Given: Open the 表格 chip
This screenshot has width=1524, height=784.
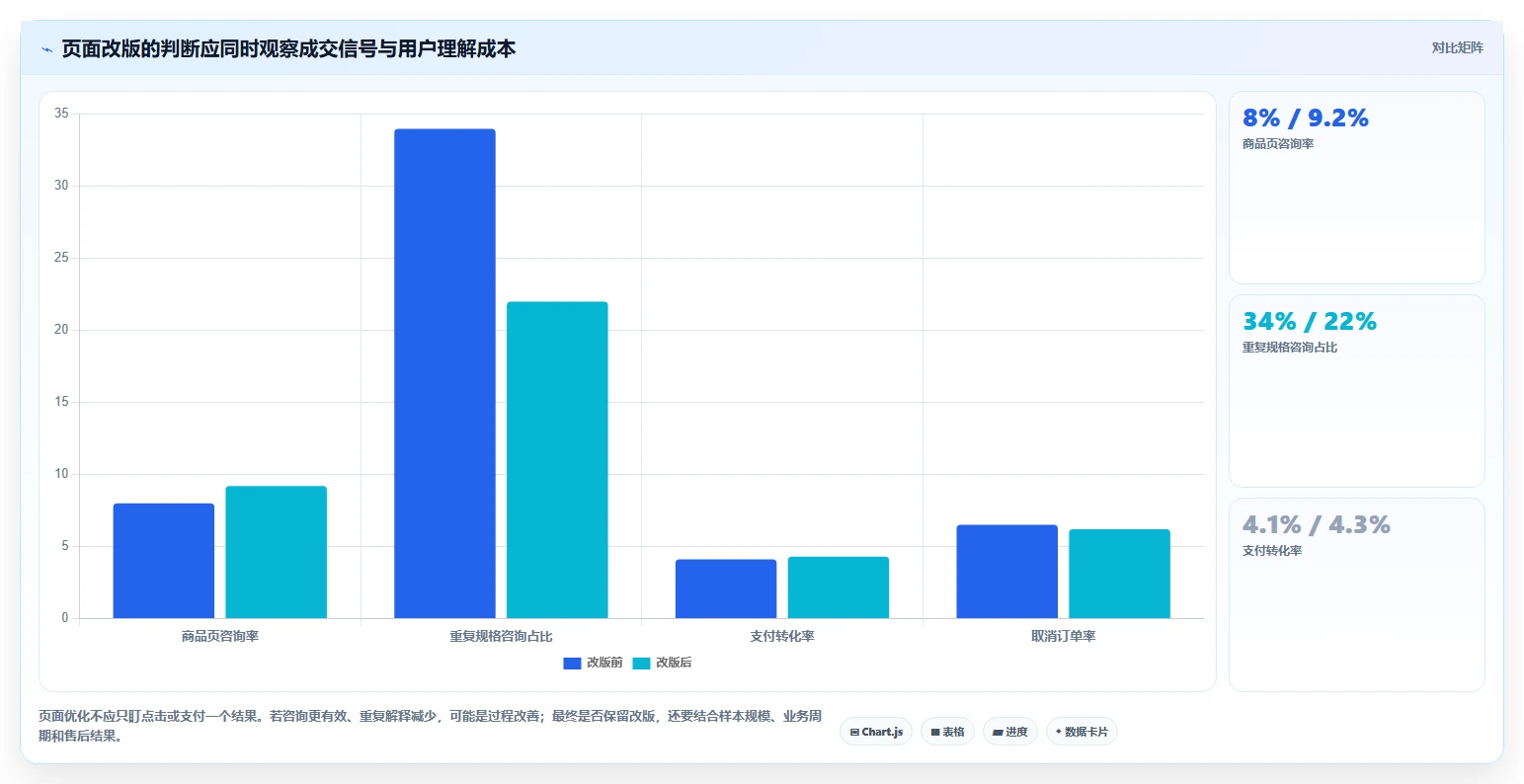Looking at the screenshot, I should (947, 732).
